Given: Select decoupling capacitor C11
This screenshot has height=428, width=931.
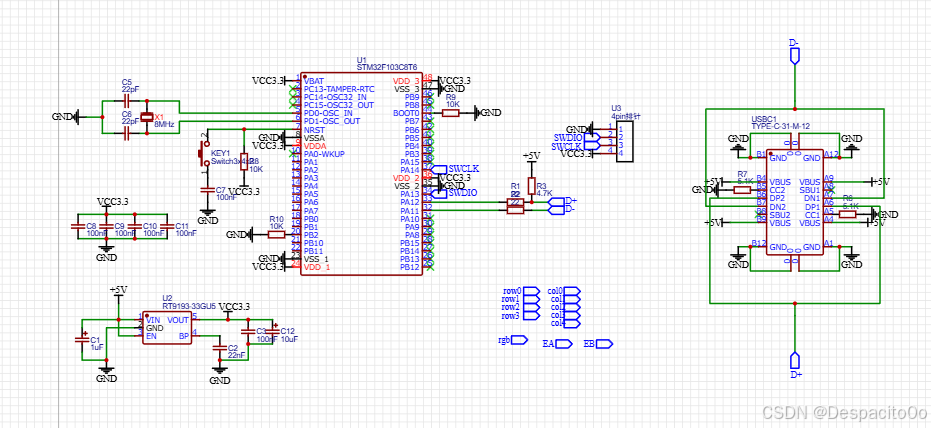Looking at the screenshot, I should (x=166, y=226).
